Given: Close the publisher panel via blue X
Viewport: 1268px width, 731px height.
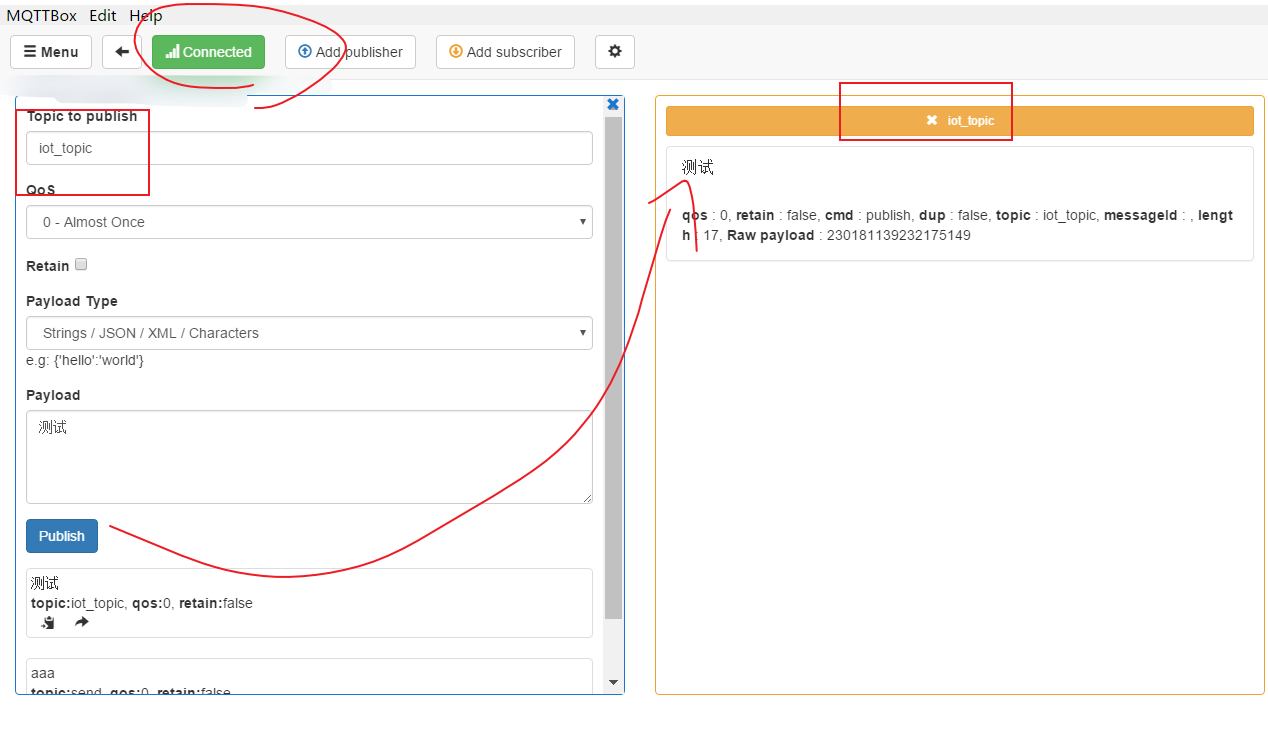Looking at the screenshot, I should coord(612,103).
